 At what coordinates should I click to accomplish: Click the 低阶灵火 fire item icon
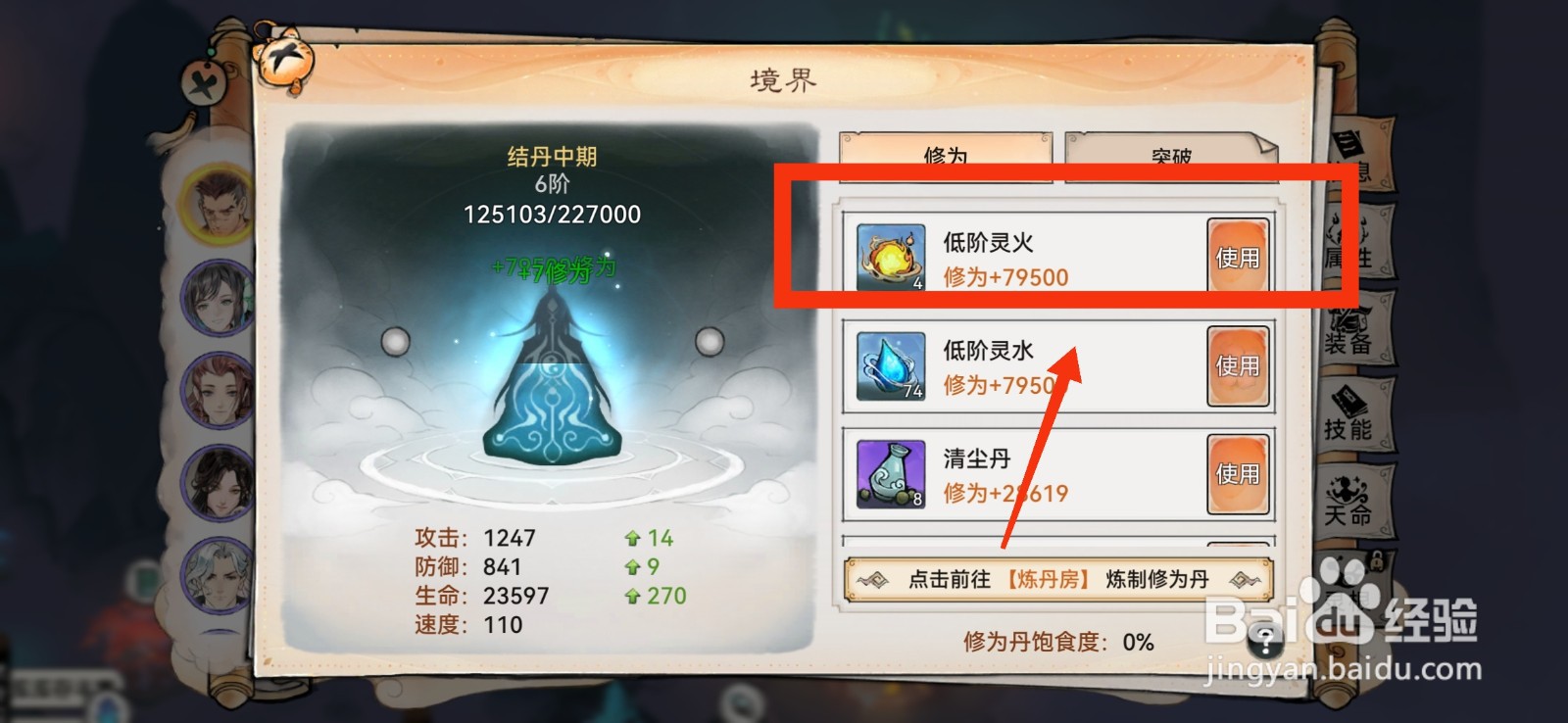(891, 258)
